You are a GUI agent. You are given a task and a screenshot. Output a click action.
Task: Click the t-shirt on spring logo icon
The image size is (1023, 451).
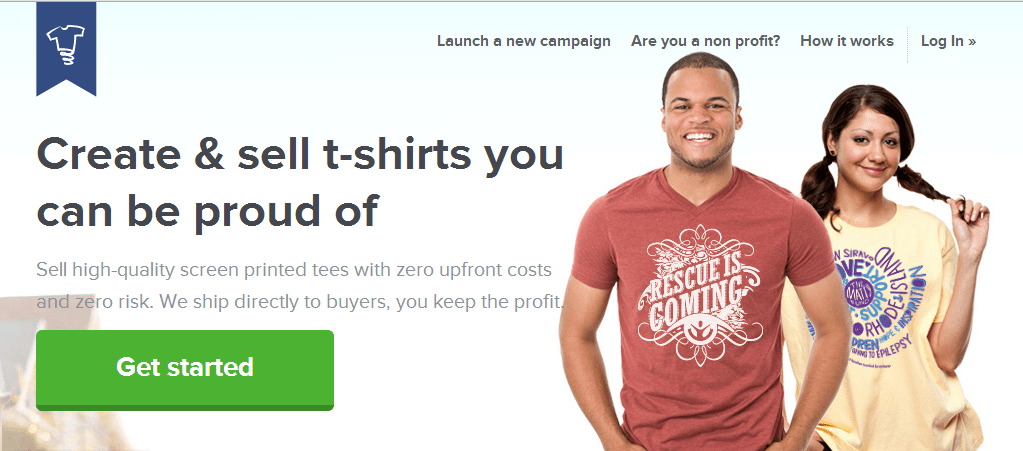(x=66, y=44)
